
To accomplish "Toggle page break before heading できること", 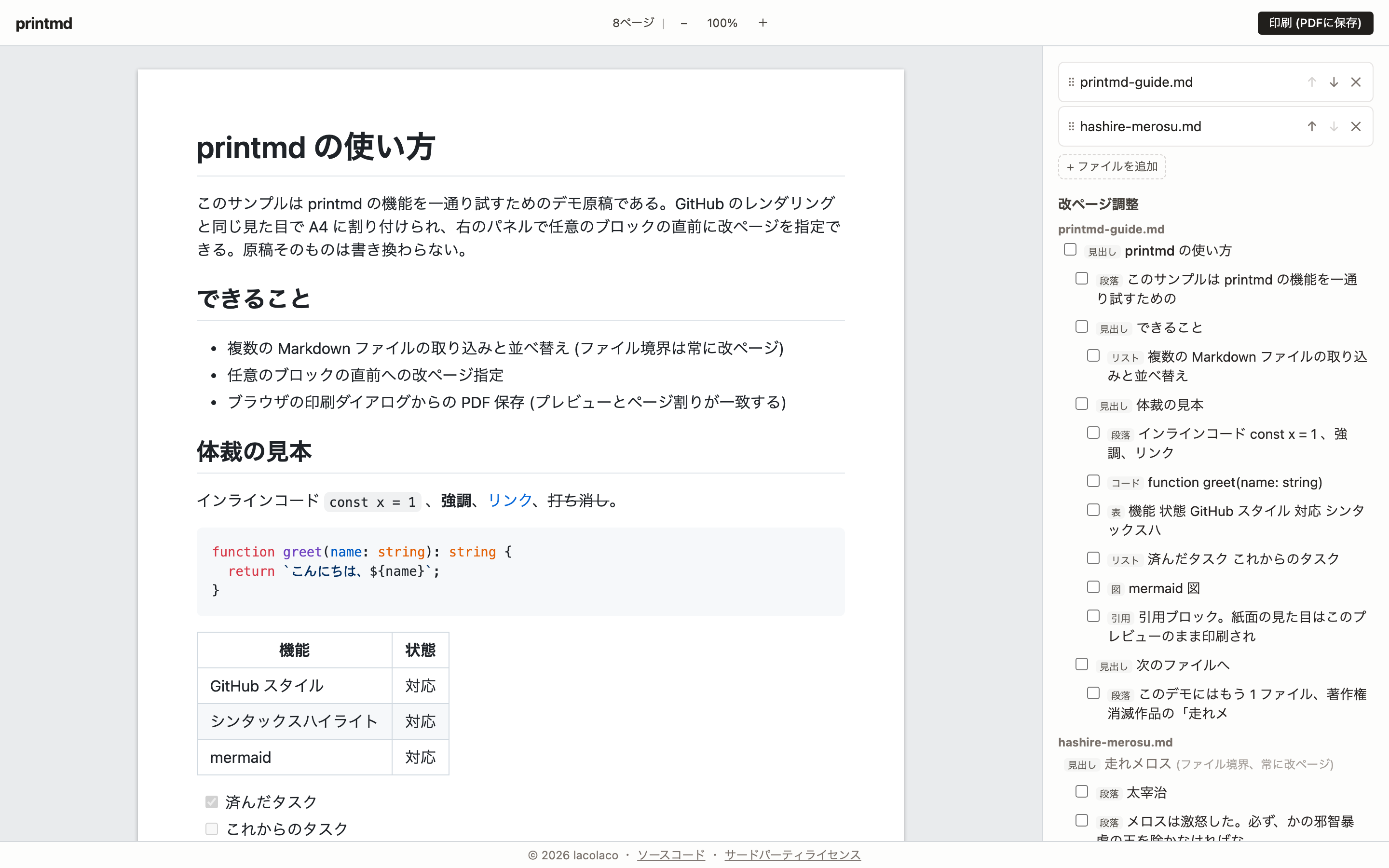I will pyautogui.click(x=1081, y=326).
